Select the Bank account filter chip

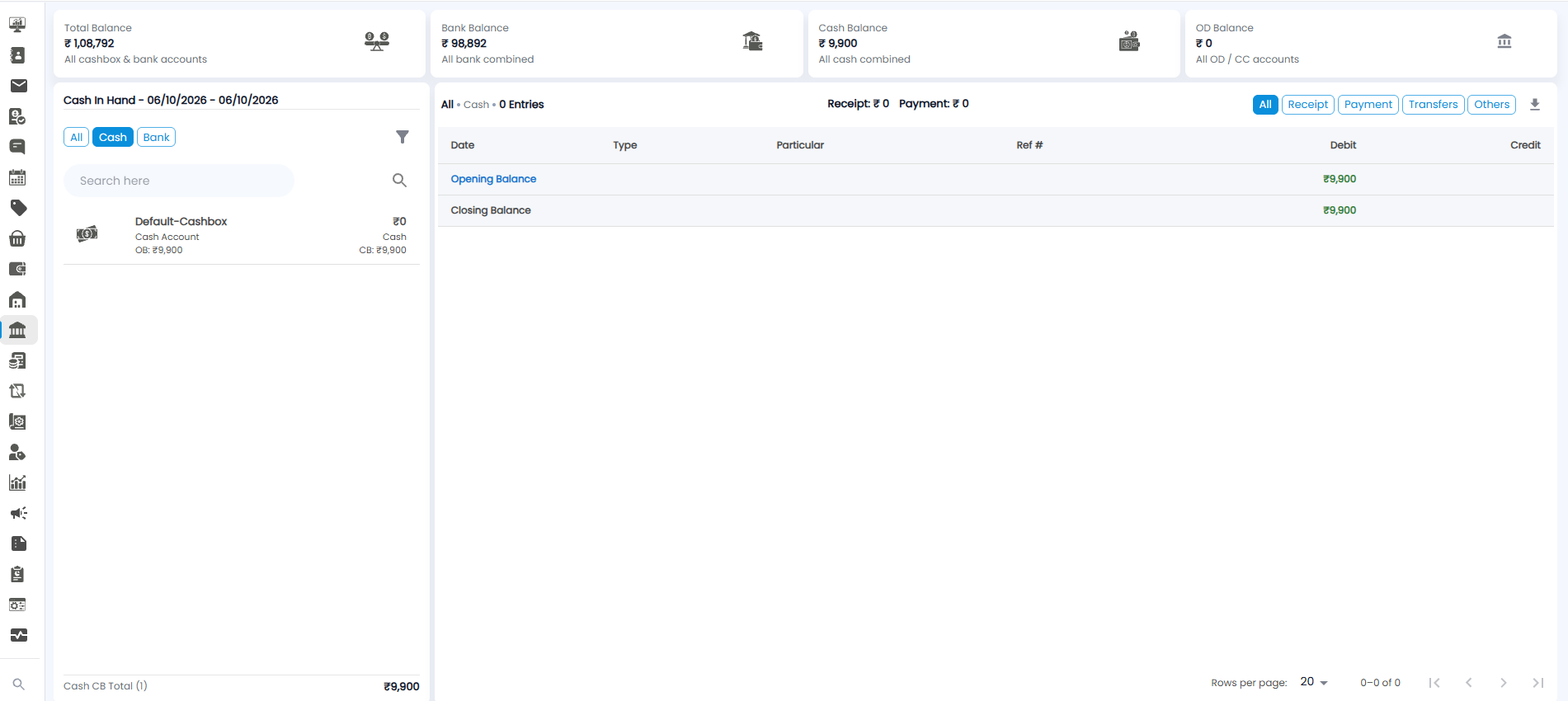point(156,137)
